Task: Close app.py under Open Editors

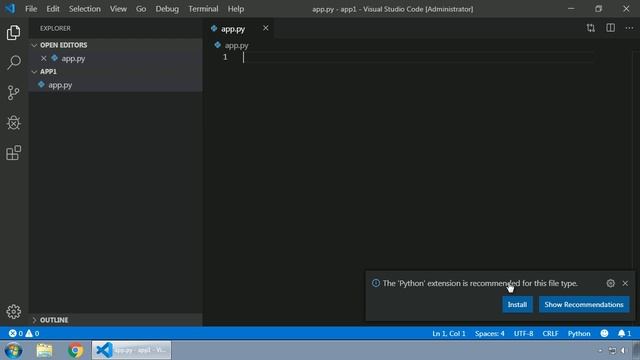Action: click(44, 58)
